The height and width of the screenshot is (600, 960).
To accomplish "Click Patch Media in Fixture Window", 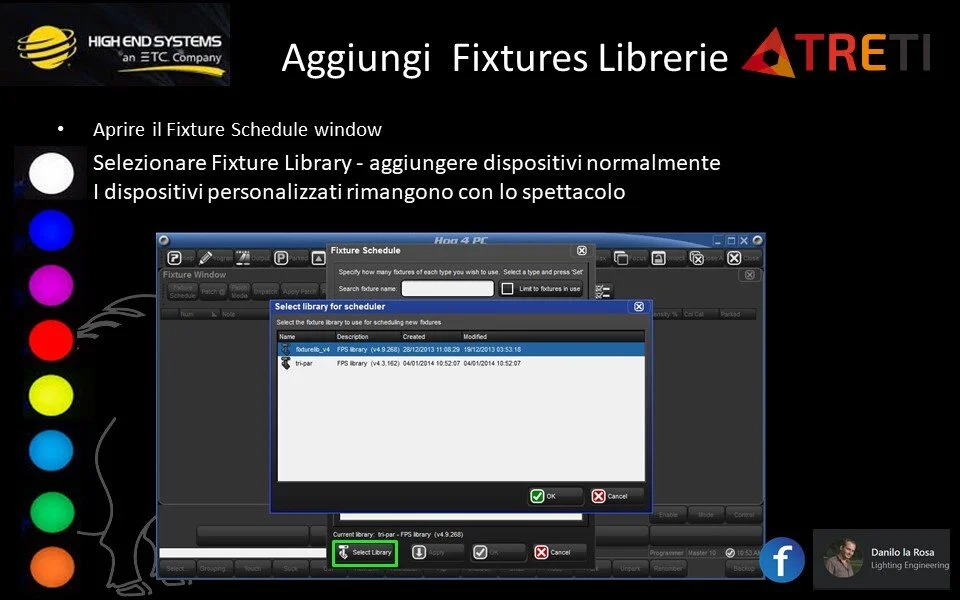I will point(239,291).
